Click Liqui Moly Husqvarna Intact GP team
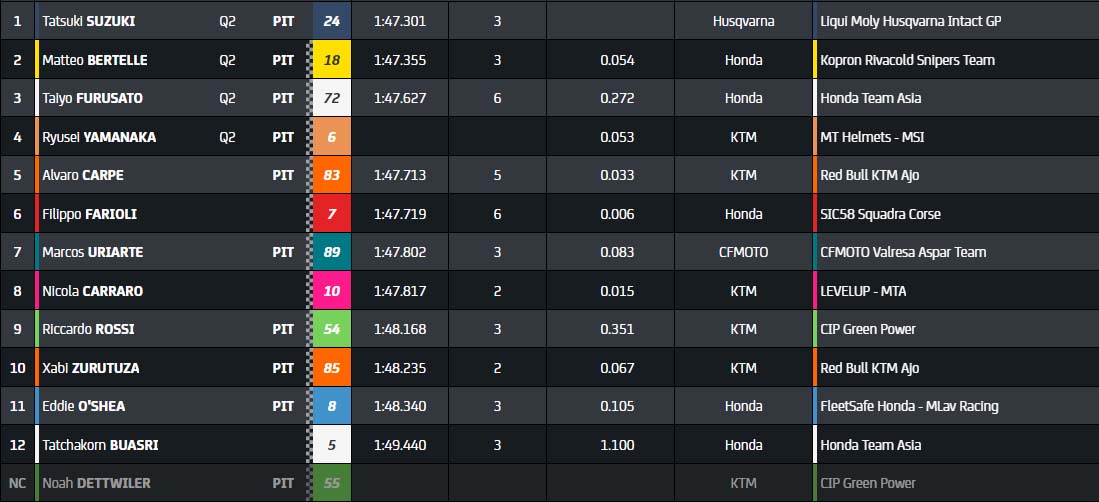1099x502 pixels. click(x=910, y=21)
